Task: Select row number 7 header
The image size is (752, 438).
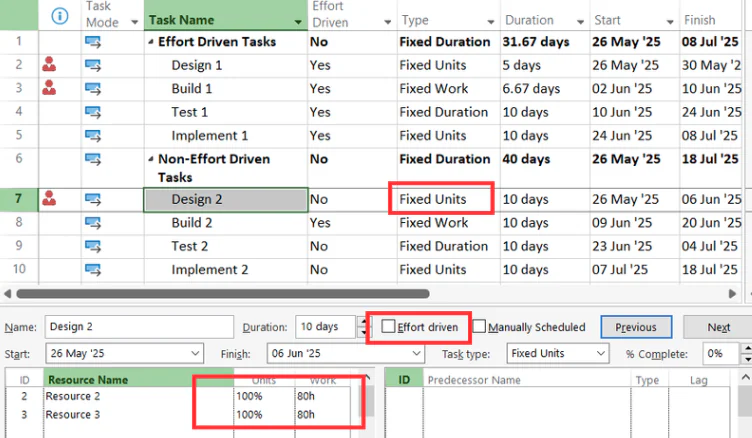Action: [19, 199]
